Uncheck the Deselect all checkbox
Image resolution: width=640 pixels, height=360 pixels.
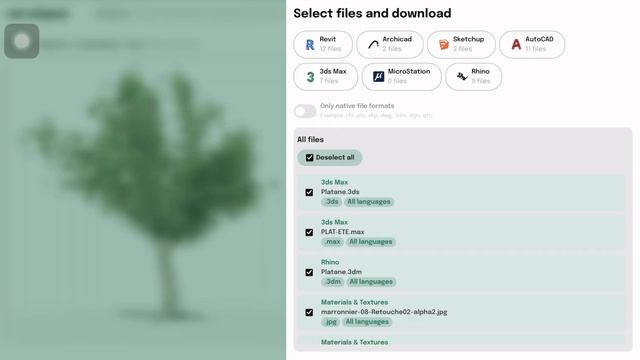[309, 158]
